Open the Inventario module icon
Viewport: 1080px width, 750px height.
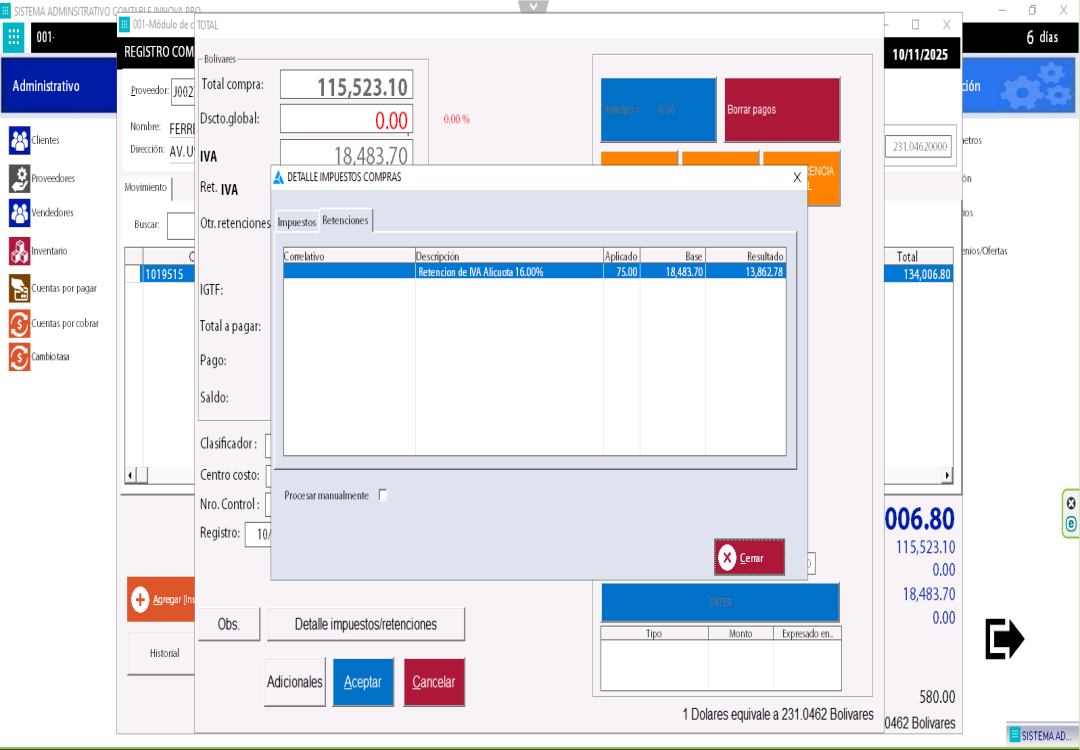tap(19, 251)
